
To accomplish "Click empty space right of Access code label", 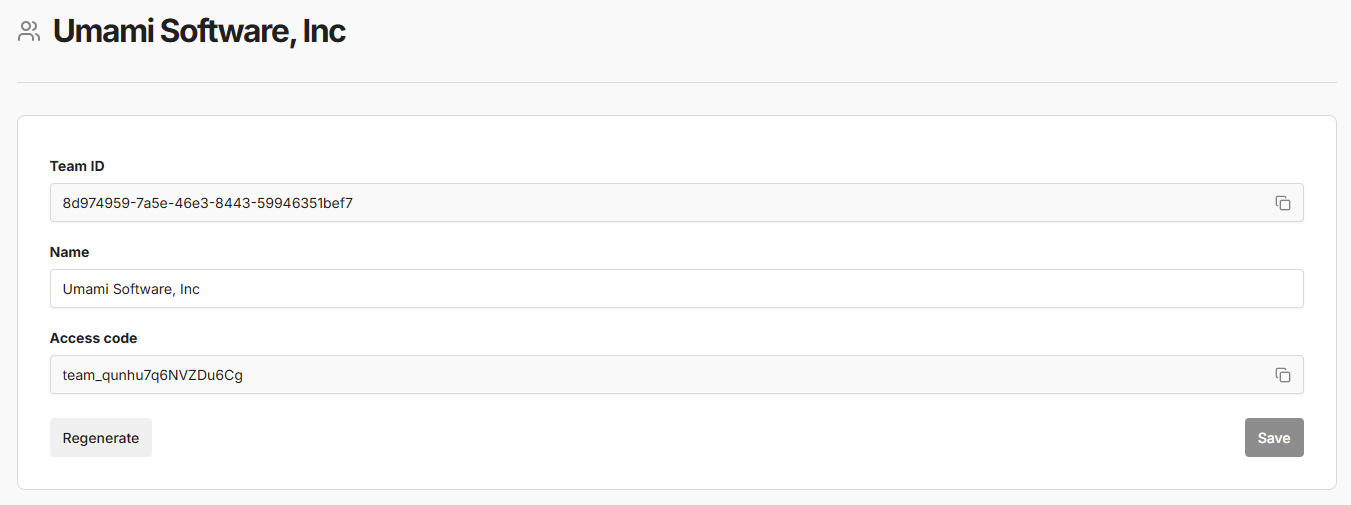I will 600,338.
